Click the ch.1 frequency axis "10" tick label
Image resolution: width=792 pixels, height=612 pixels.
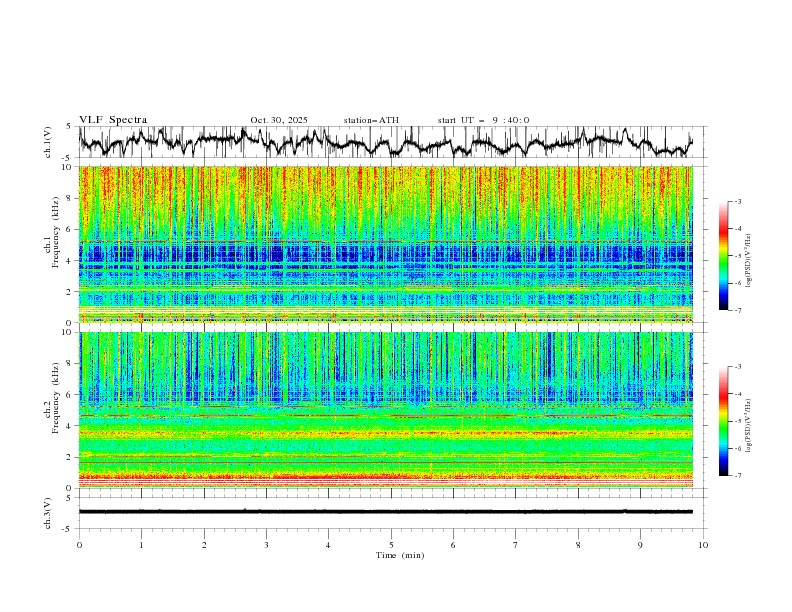pyautogui.click(x=69, y=167)
